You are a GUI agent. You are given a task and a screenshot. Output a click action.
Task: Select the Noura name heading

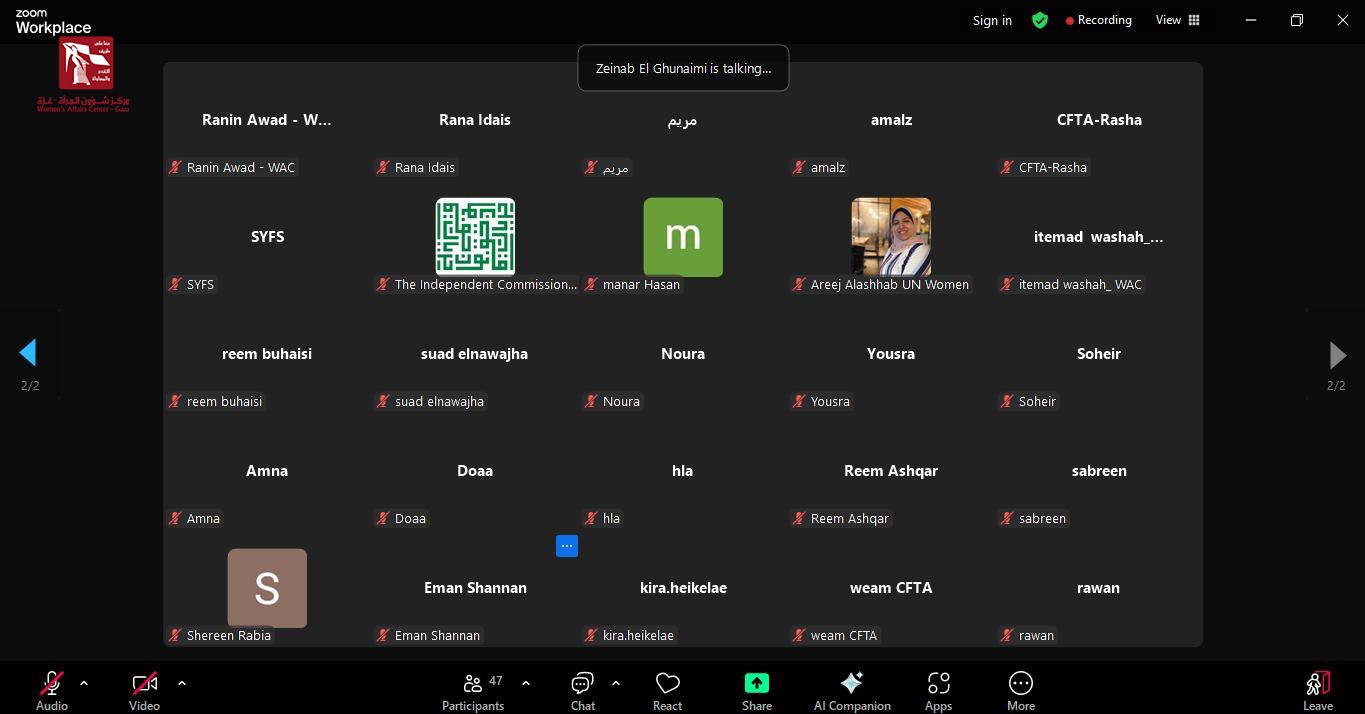683,354
